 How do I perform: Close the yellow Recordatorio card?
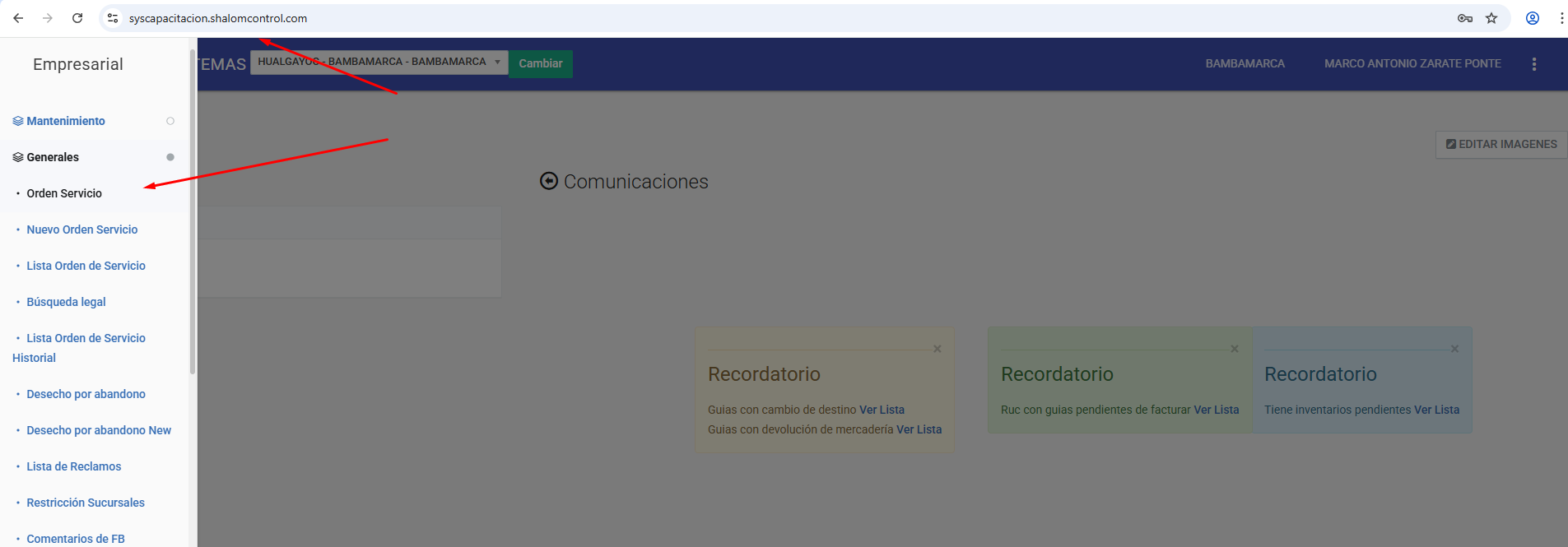click(937, 349)
